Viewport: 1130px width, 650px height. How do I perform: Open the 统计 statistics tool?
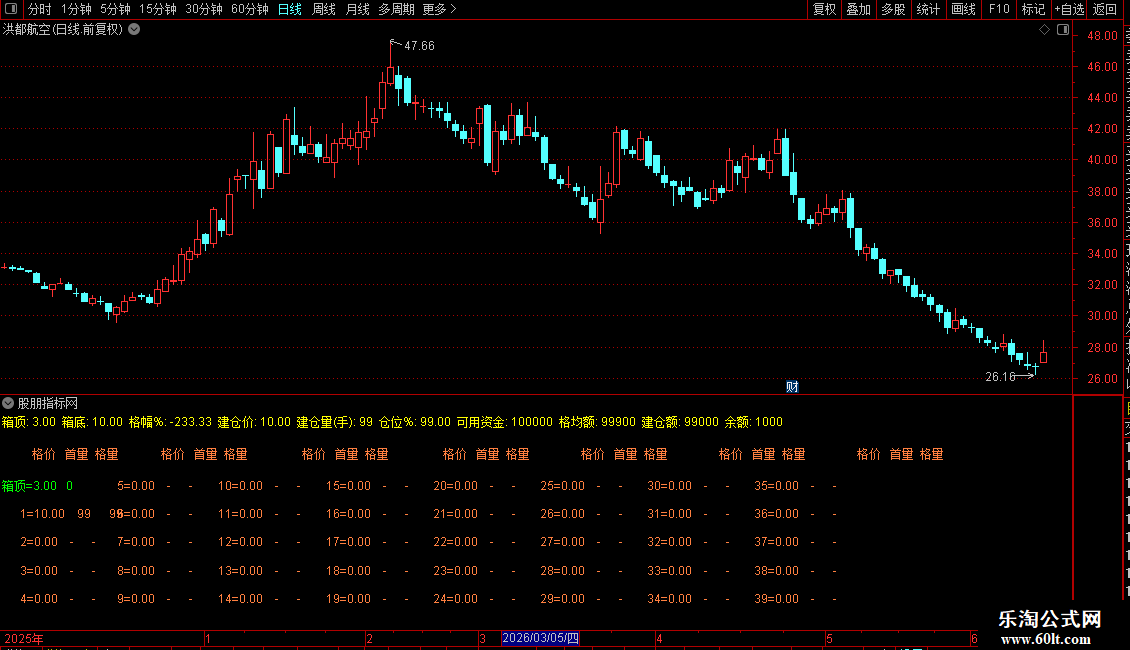(x=927, y=9)
